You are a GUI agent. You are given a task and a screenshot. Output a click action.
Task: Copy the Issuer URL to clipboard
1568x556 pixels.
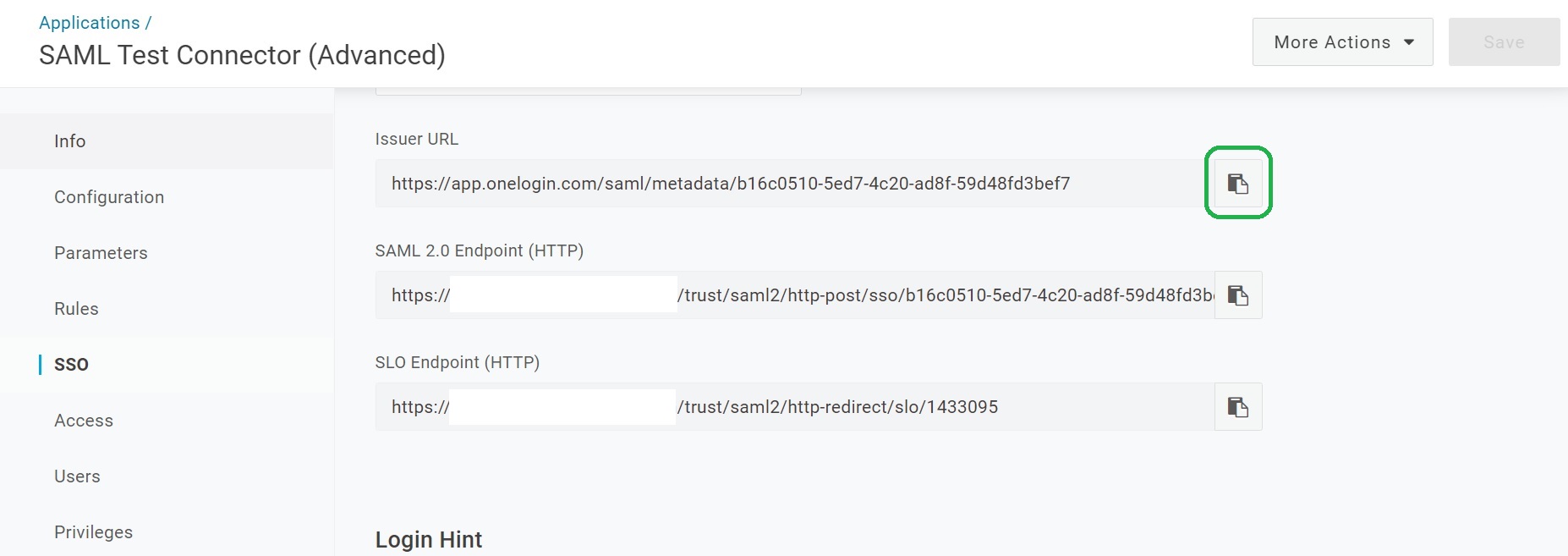click(x=1238, y=184)
